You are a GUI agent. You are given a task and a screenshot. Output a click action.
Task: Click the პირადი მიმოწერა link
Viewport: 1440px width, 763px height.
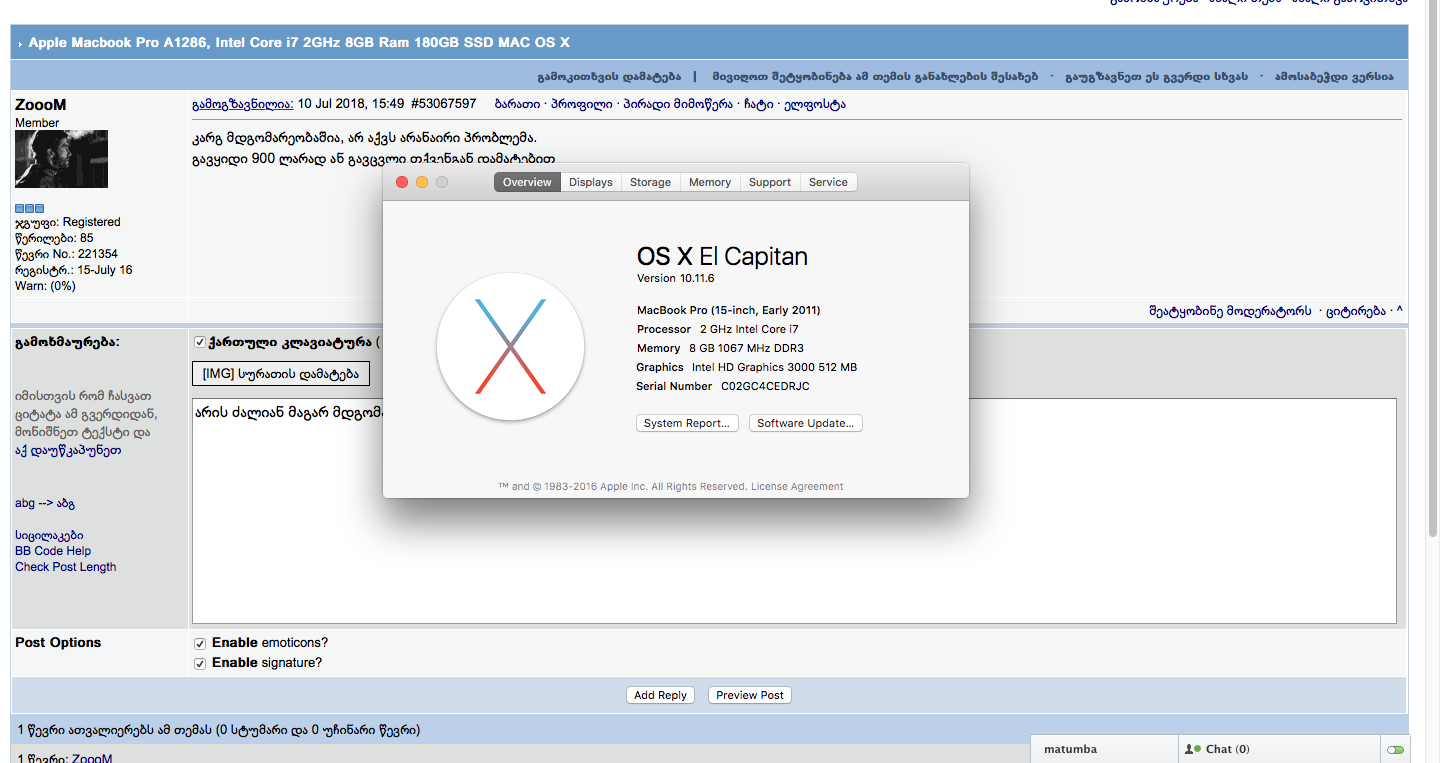(677, 104)
